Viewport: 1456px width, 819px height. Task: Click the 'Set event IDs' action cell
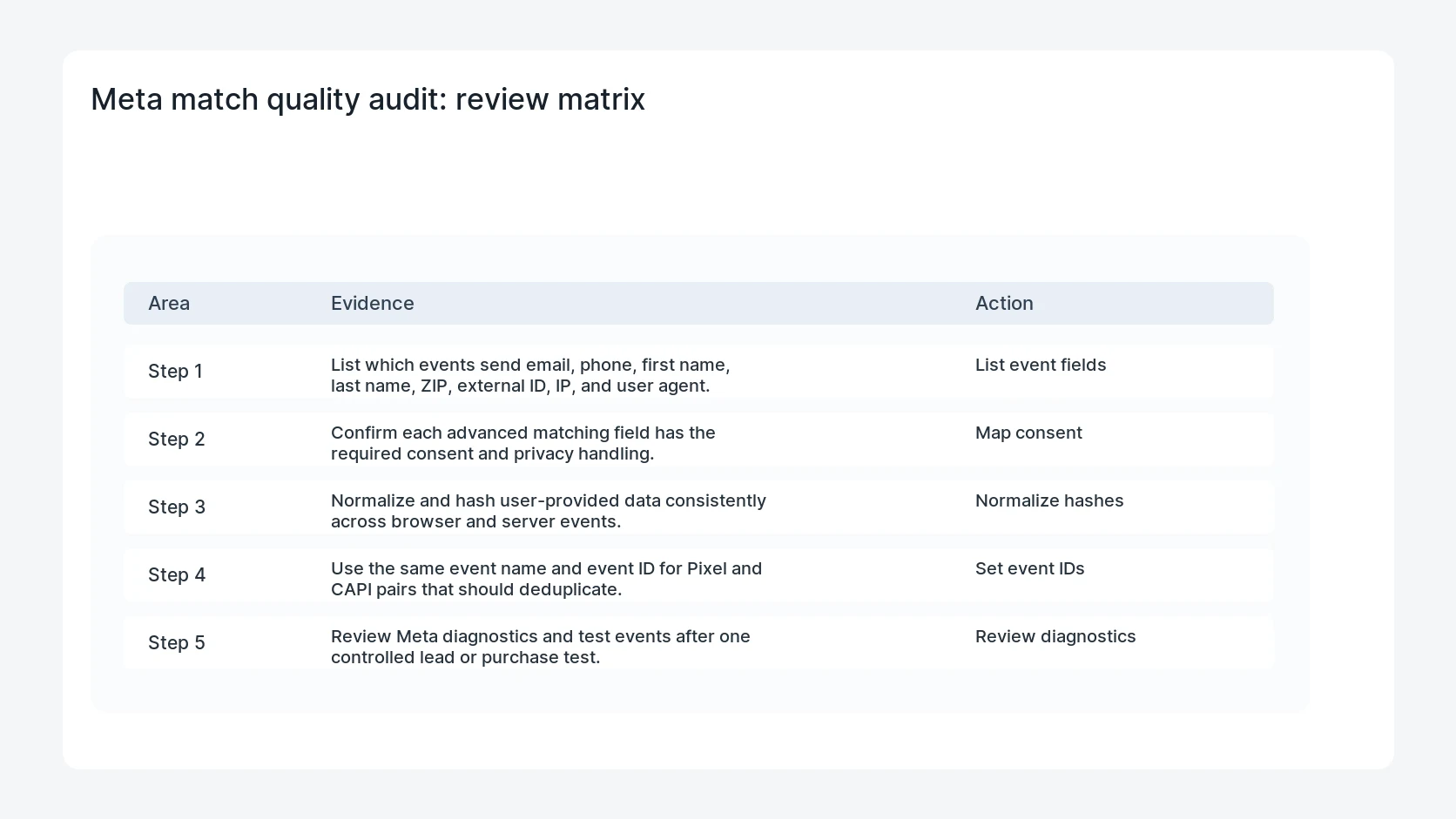[x=1030, y=568]
